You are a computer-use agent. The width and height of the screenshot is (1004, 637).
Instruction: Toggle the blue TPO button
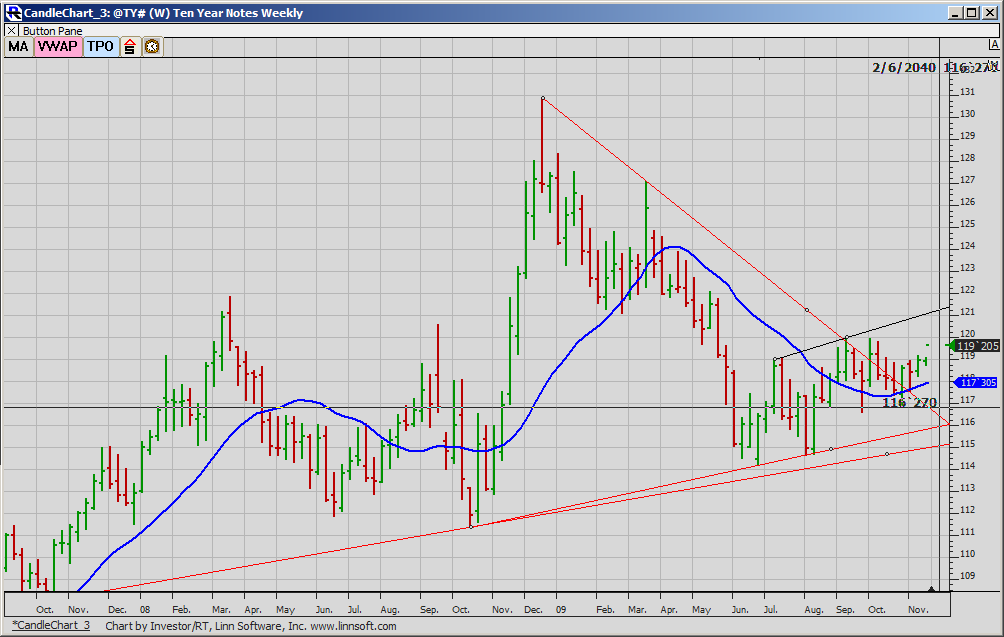coord(100,47)
